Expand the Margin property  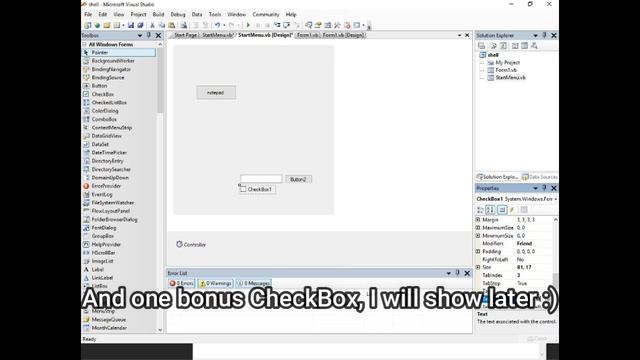coord(478,220)
